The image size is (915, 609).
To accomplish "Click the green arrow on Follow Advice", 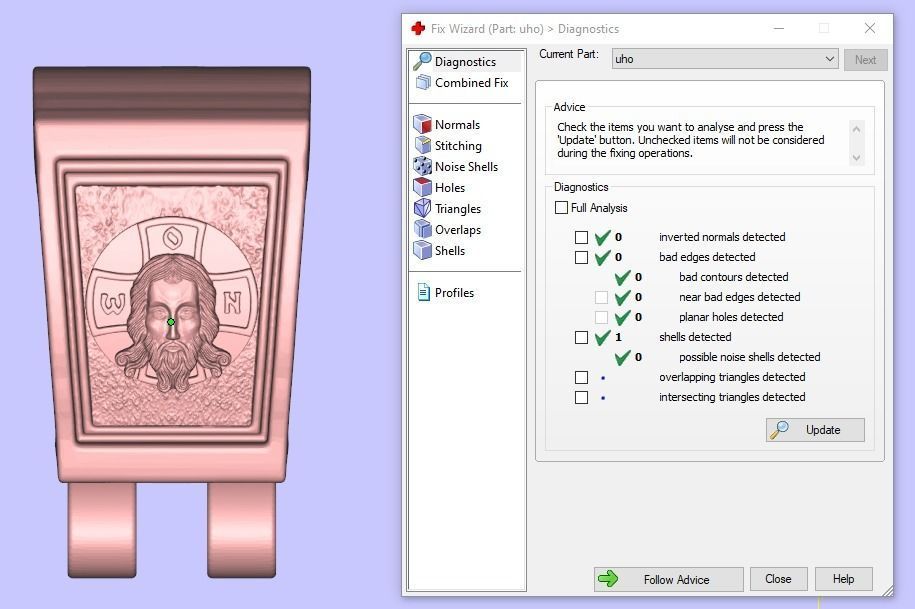I will (608, 579).
